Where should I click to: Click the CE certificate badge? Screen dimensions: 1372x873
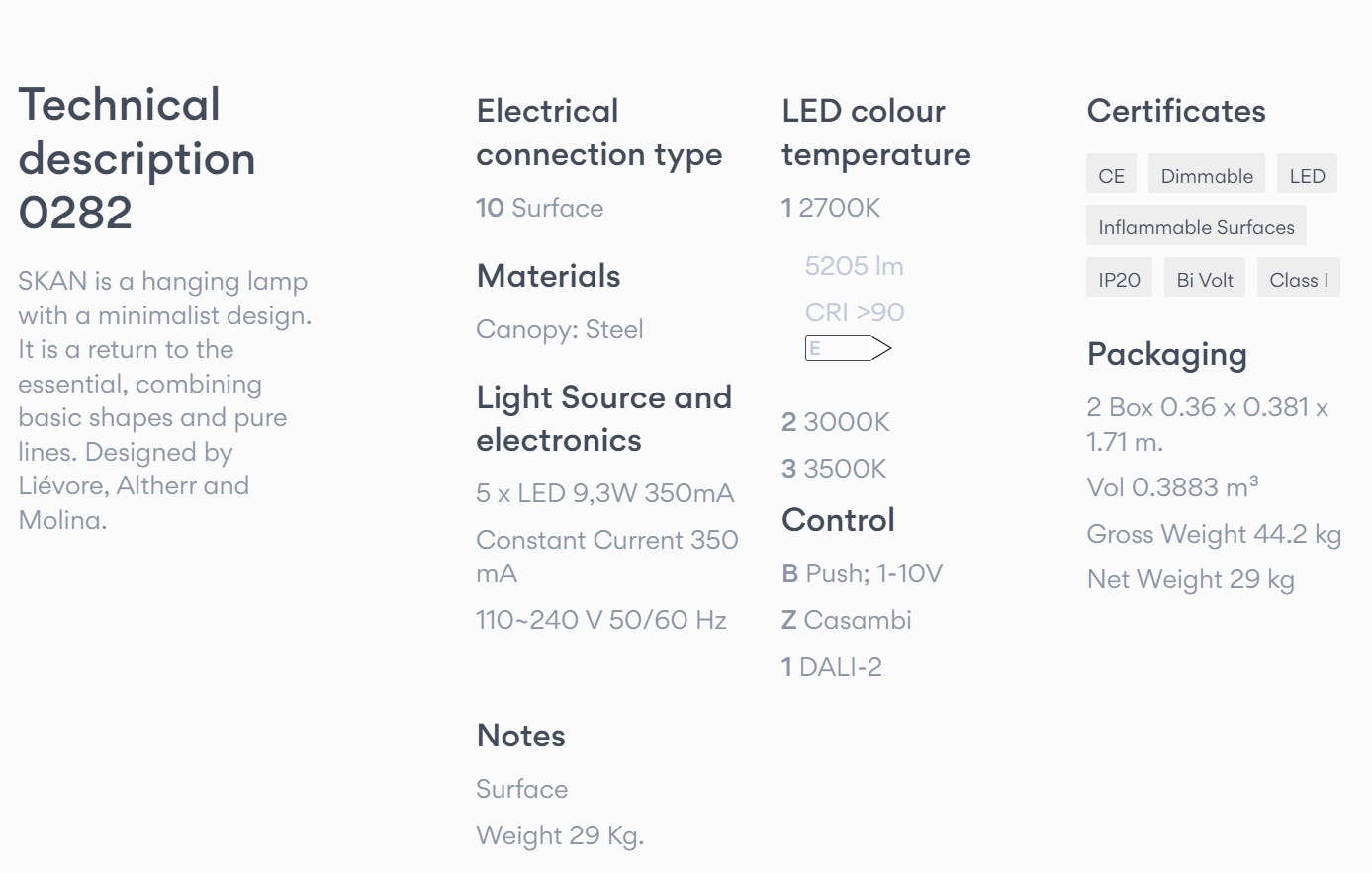[x=1111, y=175]
